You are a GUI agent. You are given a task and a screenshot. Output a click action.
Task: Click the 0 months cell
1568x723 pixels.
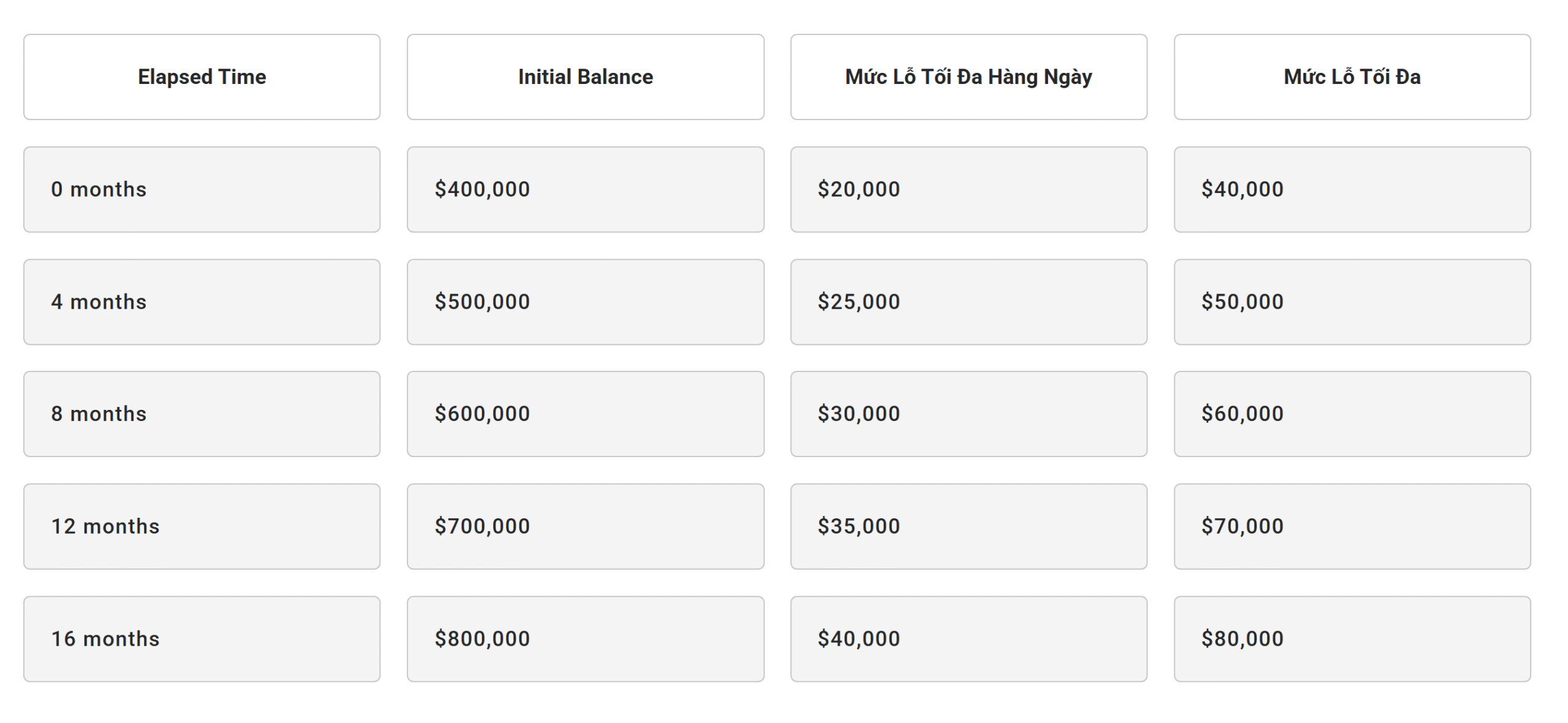[x=202, y=189]
